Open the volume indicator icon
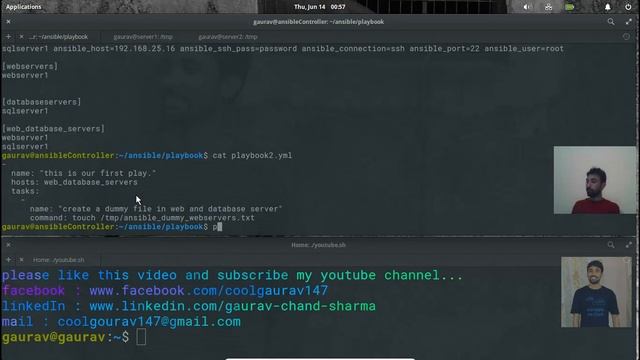This screenshot has height=360, width=640. (527, 7)
